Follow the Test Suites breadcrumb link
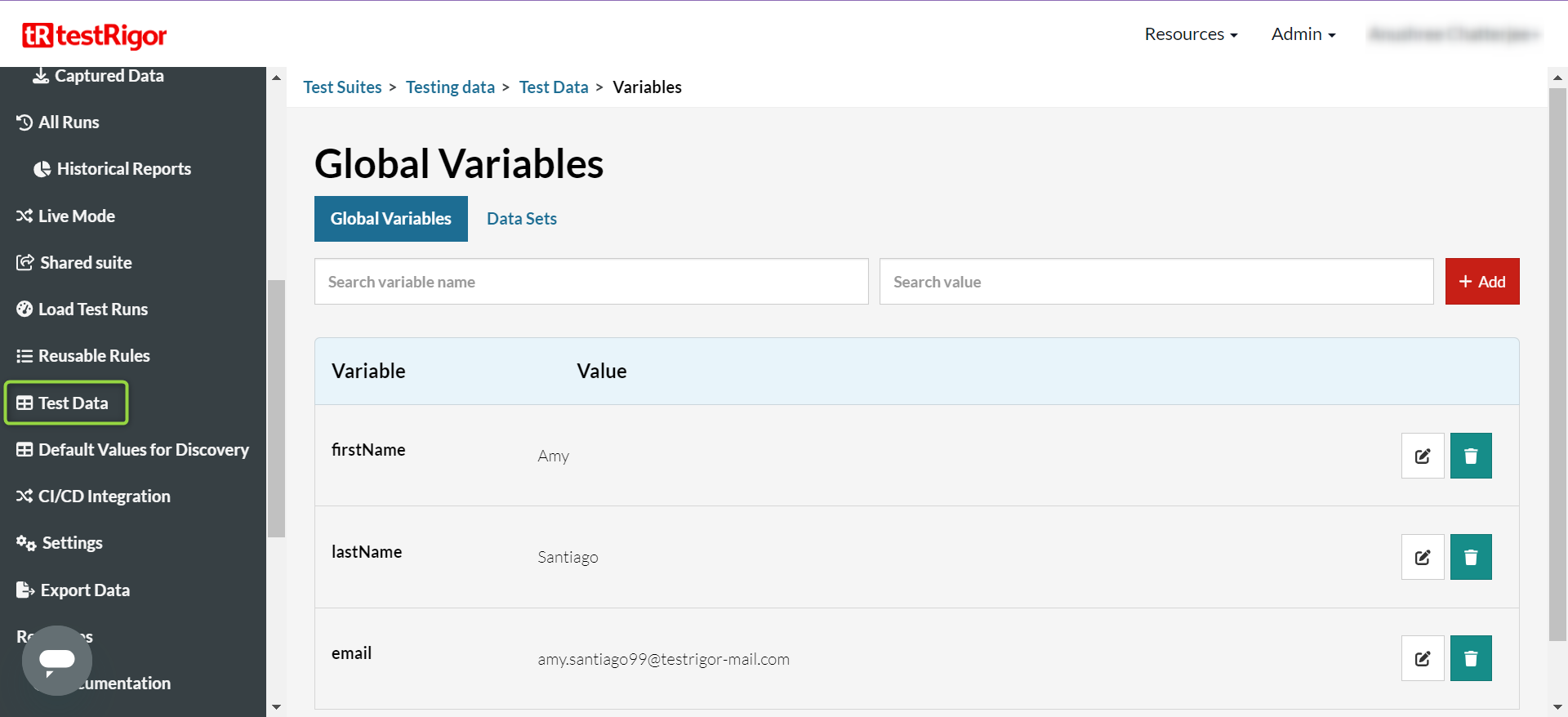 click(342, 87)
